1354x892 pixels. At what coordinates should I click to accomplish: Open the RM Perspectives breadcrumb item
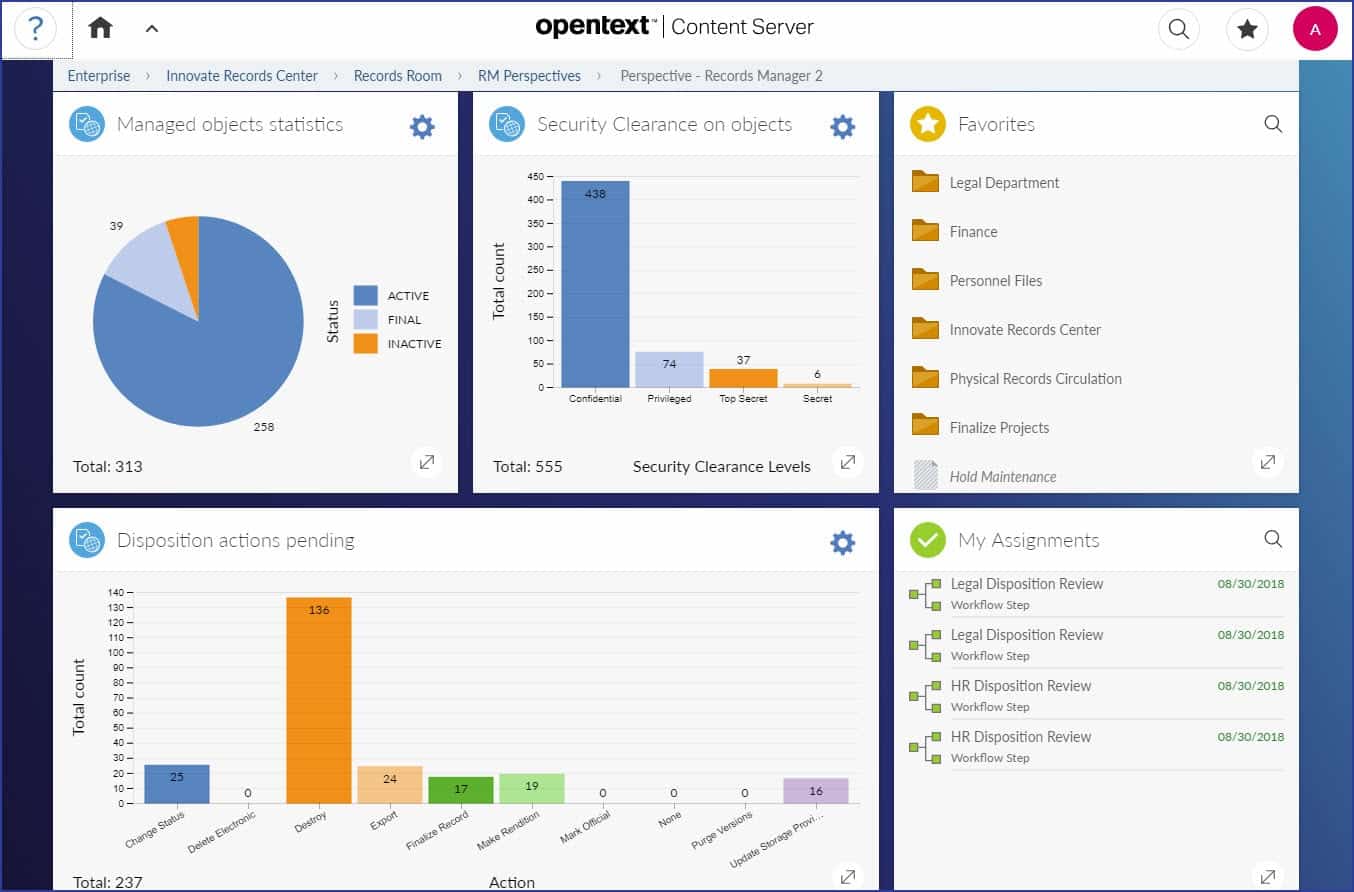pos(529,75)
